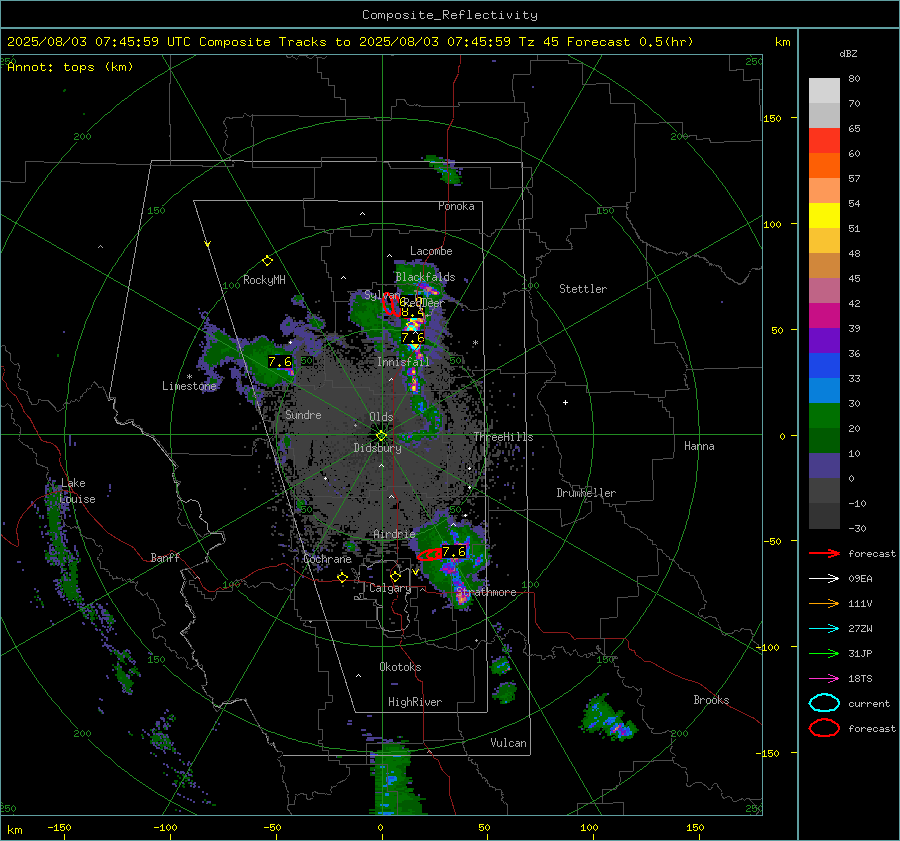
Task: Click the Stettler town label
Action: 583,289
